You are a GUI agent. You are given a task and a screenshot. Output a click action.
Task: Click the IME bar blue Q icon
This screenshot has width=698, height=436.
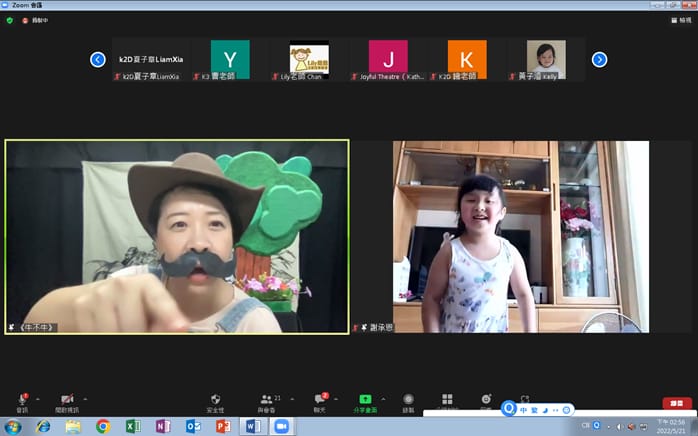[x=509, y=409]
